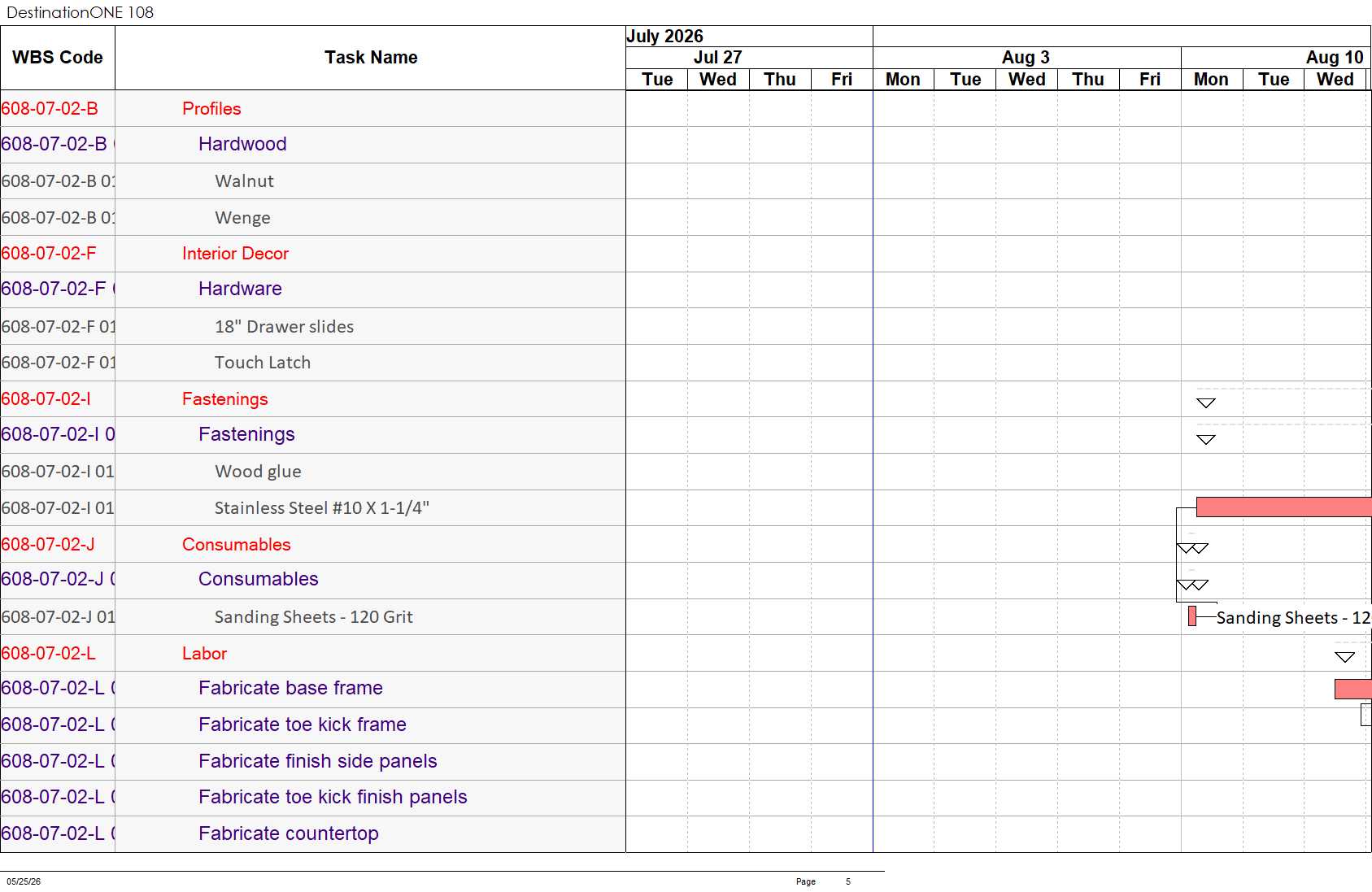Select the Hardware task row
Image resolution: width=1372 pixels, height=892 pixels.
coord(313,289)
